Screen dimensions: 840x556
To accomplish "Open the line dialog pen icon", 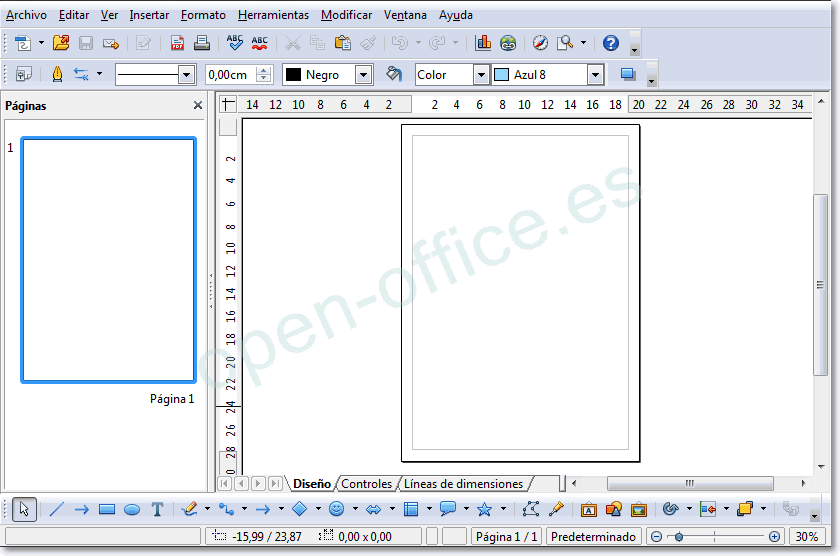I will coord(57,74).
